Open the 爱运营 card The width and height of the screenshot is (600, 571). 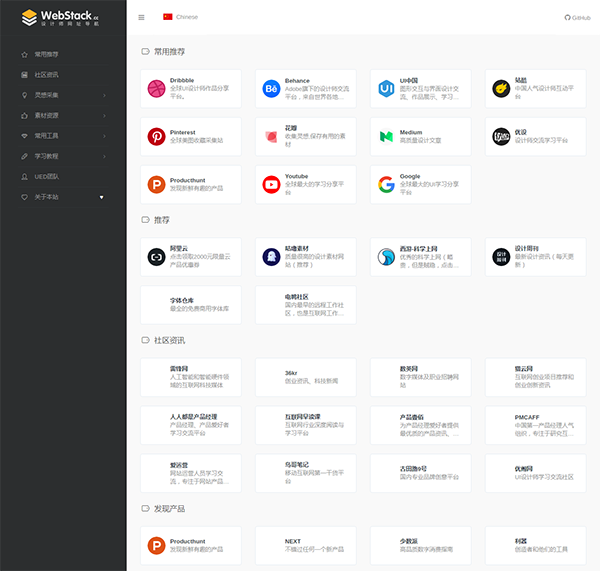tap(191, 473)
